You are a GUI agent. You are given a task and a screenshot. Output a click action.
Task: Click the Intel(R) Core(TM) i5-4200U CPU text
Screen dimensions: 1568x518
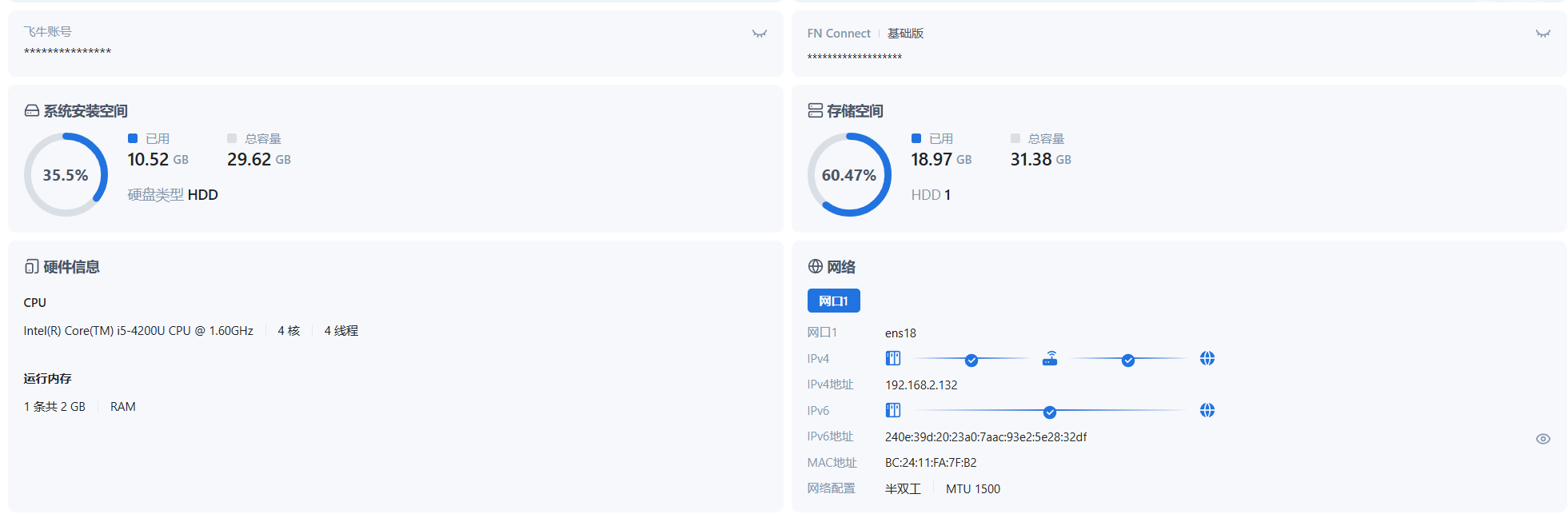tap(138, 331)
